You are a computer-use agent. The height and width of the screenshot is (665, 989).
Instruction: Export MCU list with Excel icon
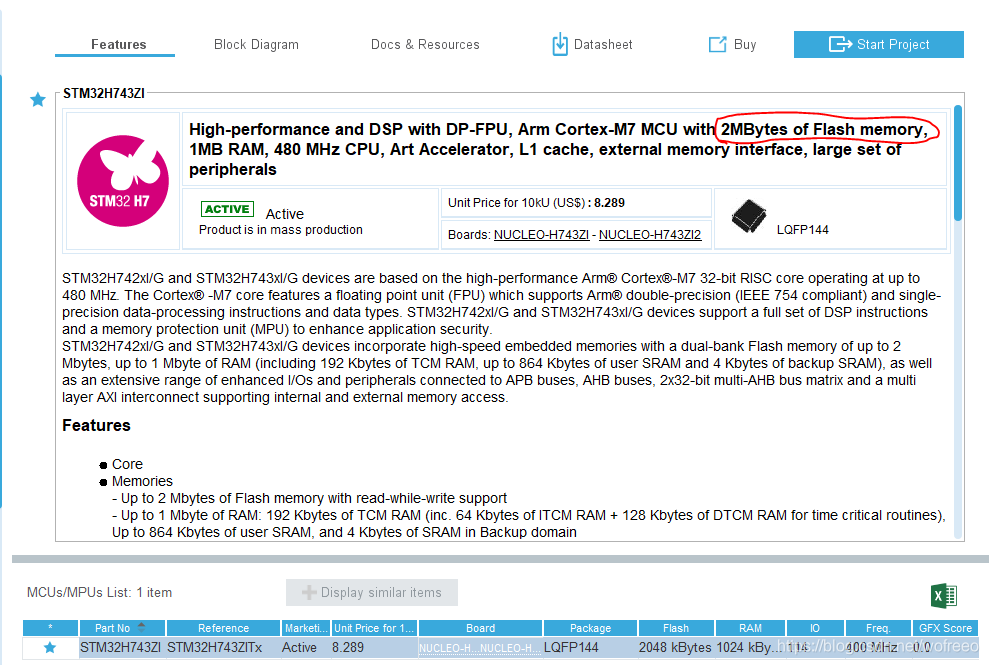pyautogui.click(x=944, y=595)
